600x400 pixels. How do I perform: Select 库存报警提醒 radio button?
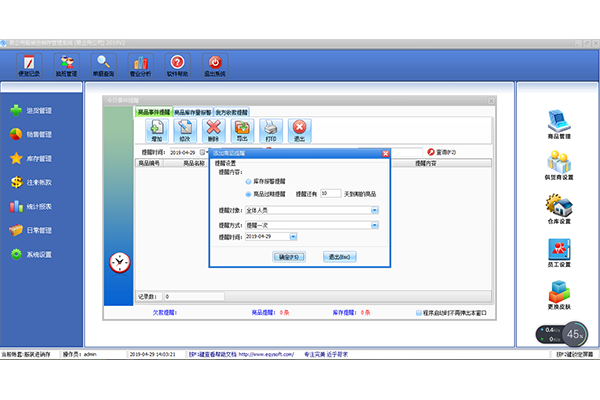click(248, 181)
